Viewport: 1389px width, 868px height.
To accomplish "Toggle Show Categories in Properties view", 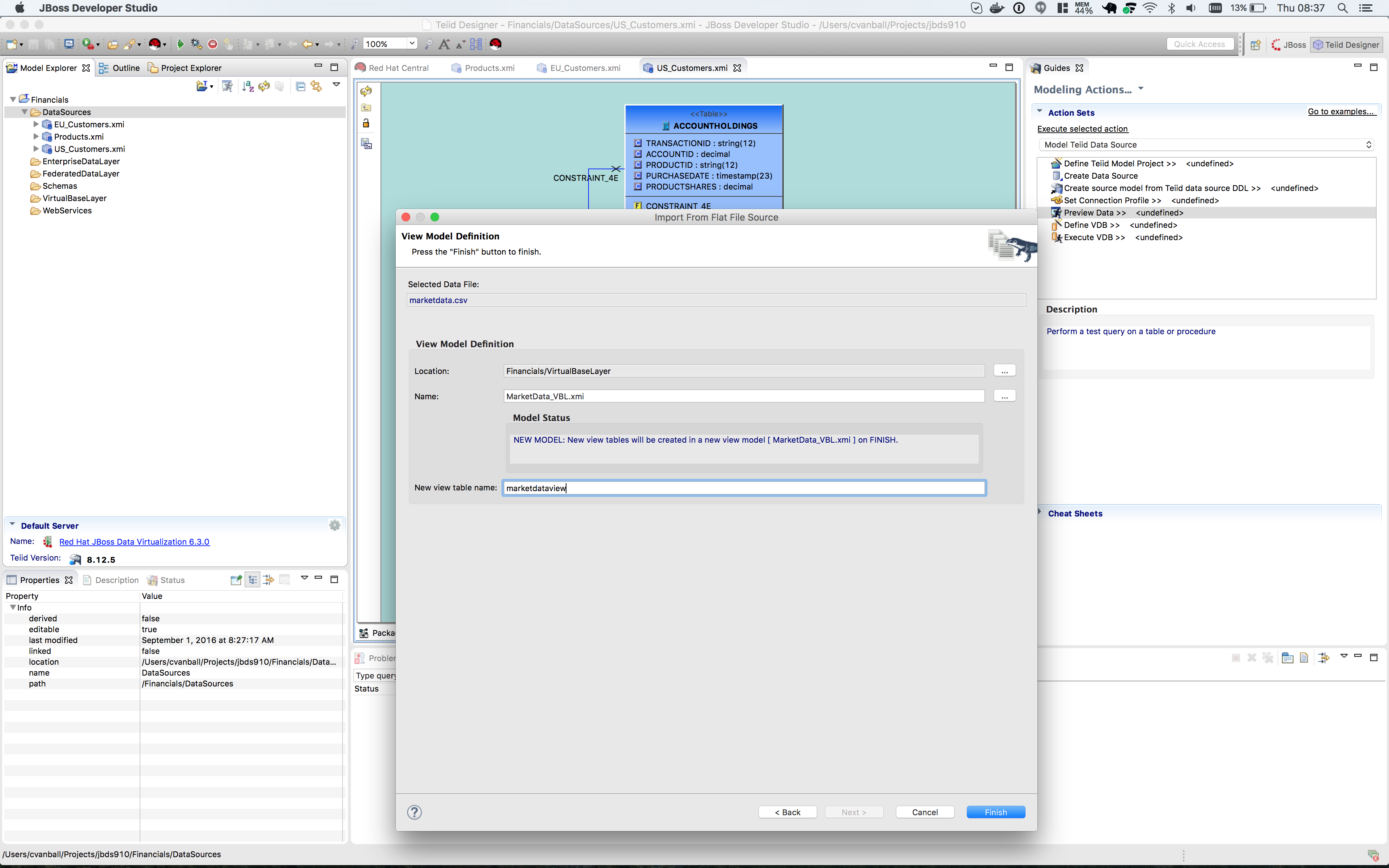I will click(252, 580).
